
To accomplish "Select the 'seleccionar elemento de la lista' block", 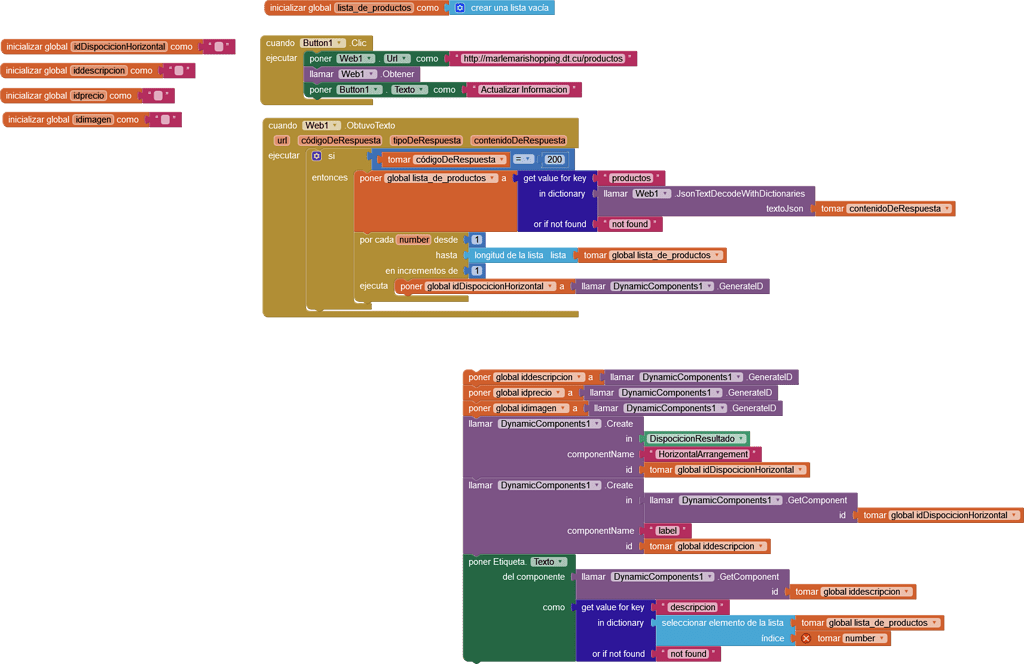I will [x=722, y=623].
